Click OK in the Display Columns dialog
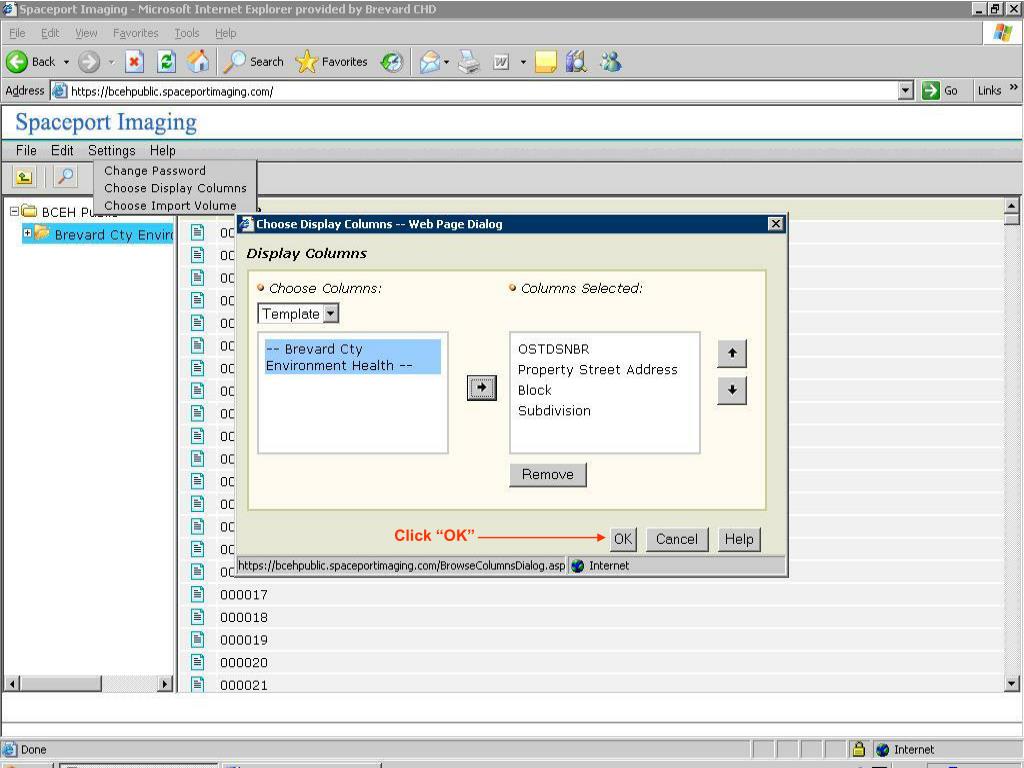The image size is (1024, 768). click(622, 539)
